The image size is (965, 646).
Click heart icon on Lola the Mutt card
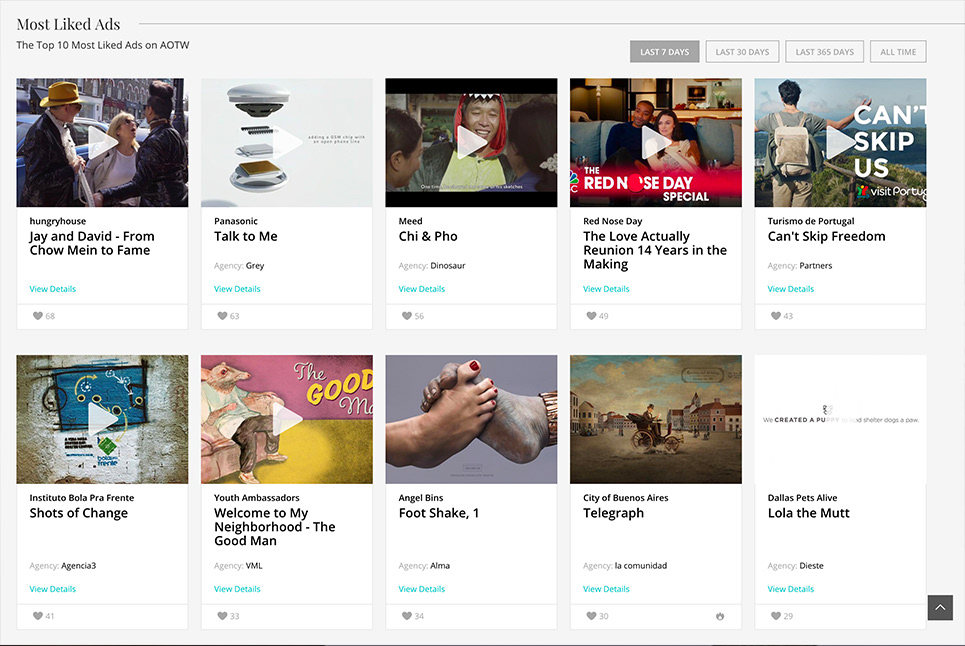(x=776, y=616)
